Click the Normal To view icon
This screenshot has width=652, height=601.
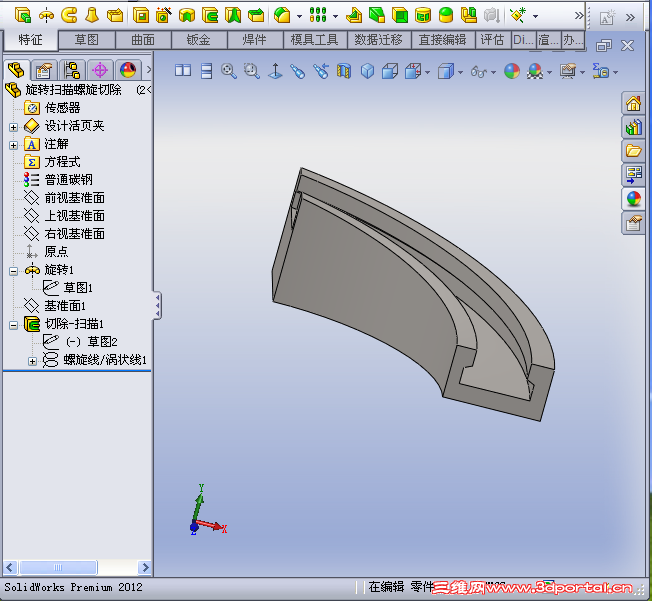pyautogui.click(x=275, y=71)
